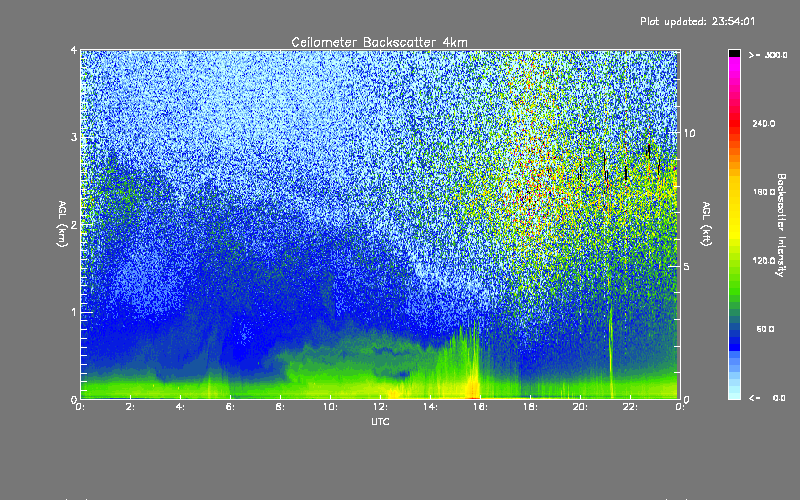Click the "20:" UTC time tick label
800x500 pixels.
[x=580, y=407]
